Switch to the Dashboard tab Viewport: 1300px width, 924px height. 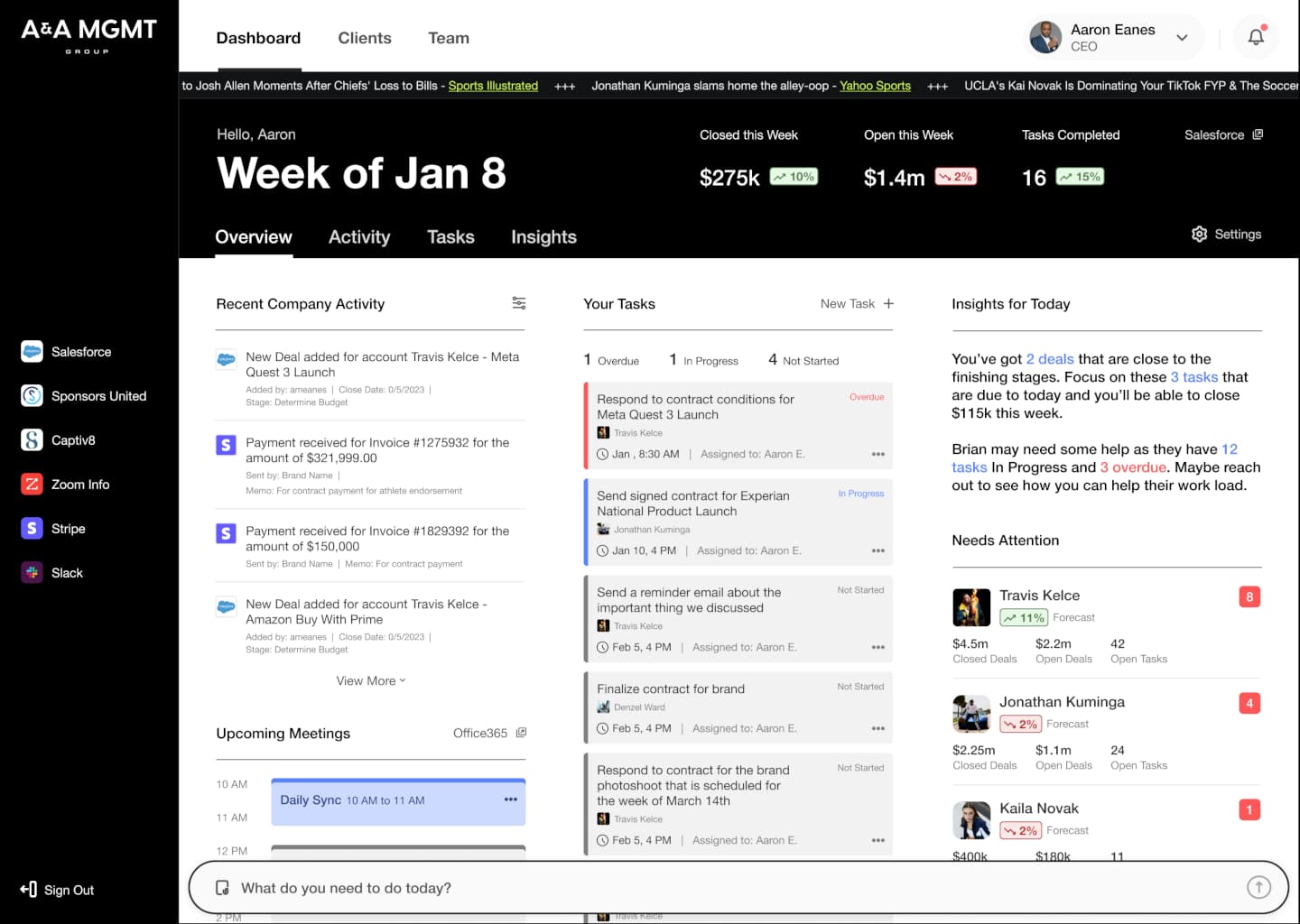[258, 38]
